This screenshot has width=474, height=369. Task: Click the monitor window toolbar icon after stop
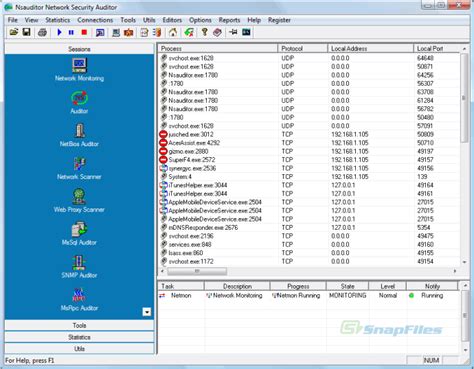tap(100, 32)
